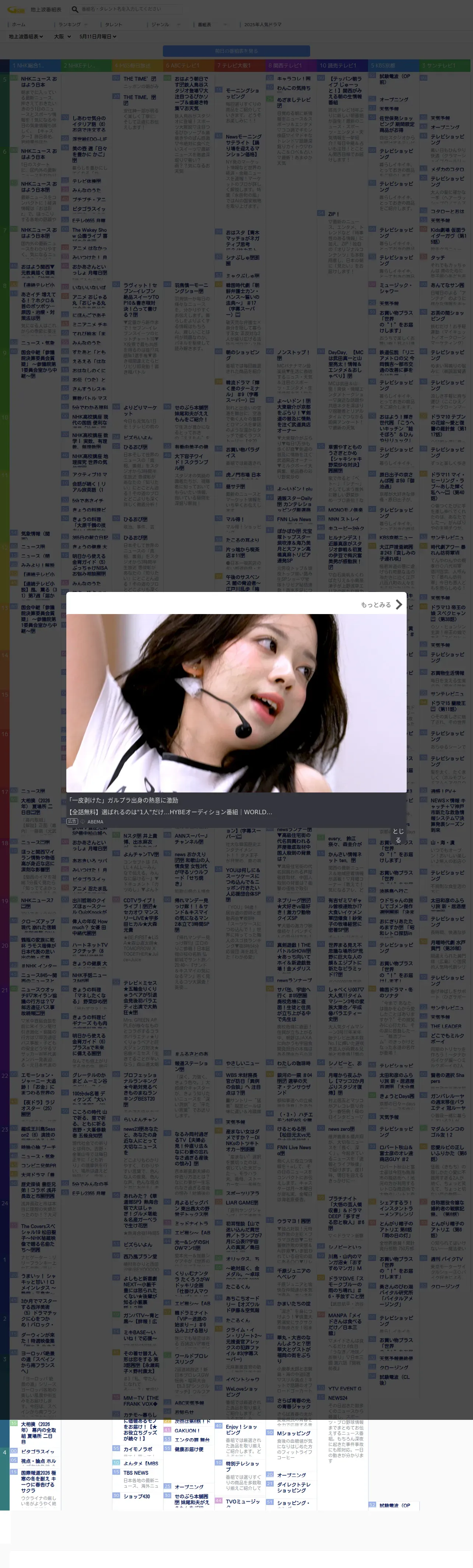The image size is (473, 1568).
Task: Open the Mショッピング program listing
Action: click(294, 1433)
